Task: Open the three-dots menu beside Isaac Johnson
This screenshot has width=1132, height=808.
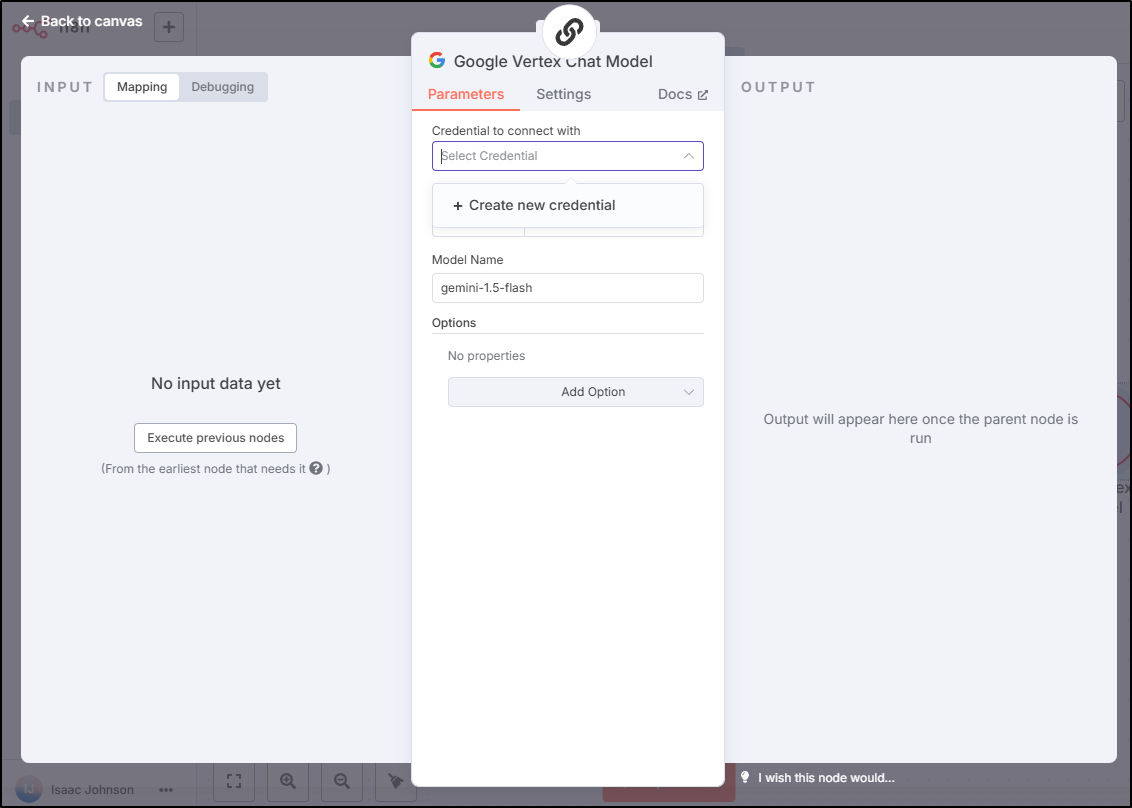Action: (166, 789)
